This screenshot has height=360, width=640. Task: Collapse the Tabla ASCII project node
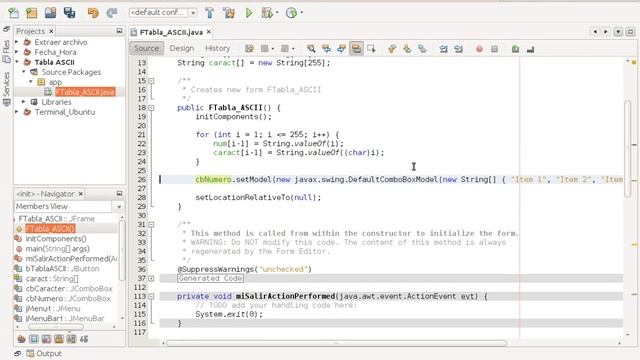(17, 62)
